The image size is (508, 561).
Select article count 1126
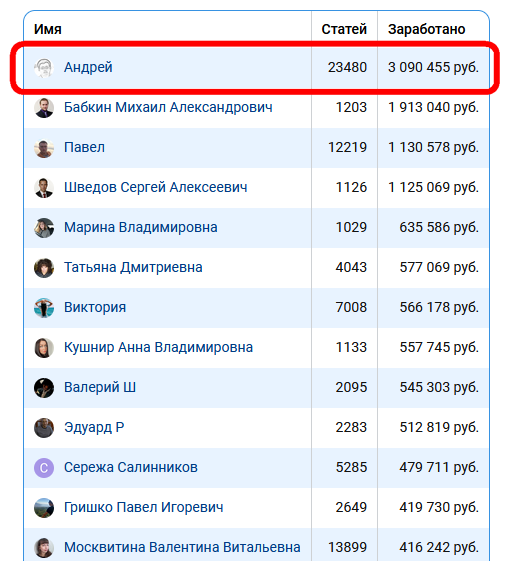(x=351, y=187)
